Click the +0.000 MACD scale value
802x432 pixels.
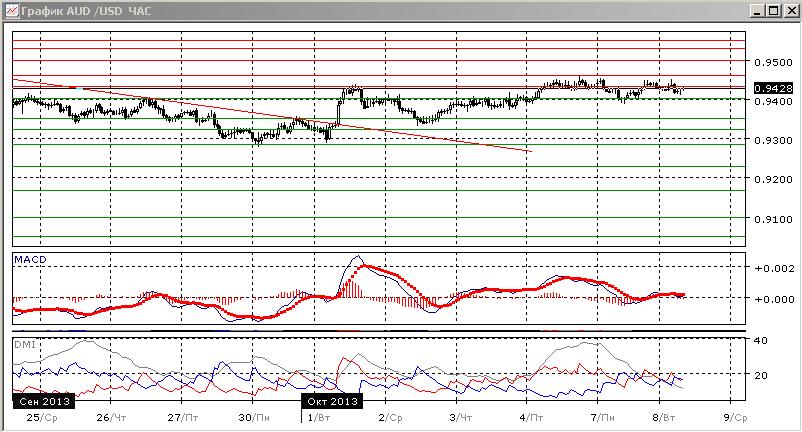(x=774, y=299)
